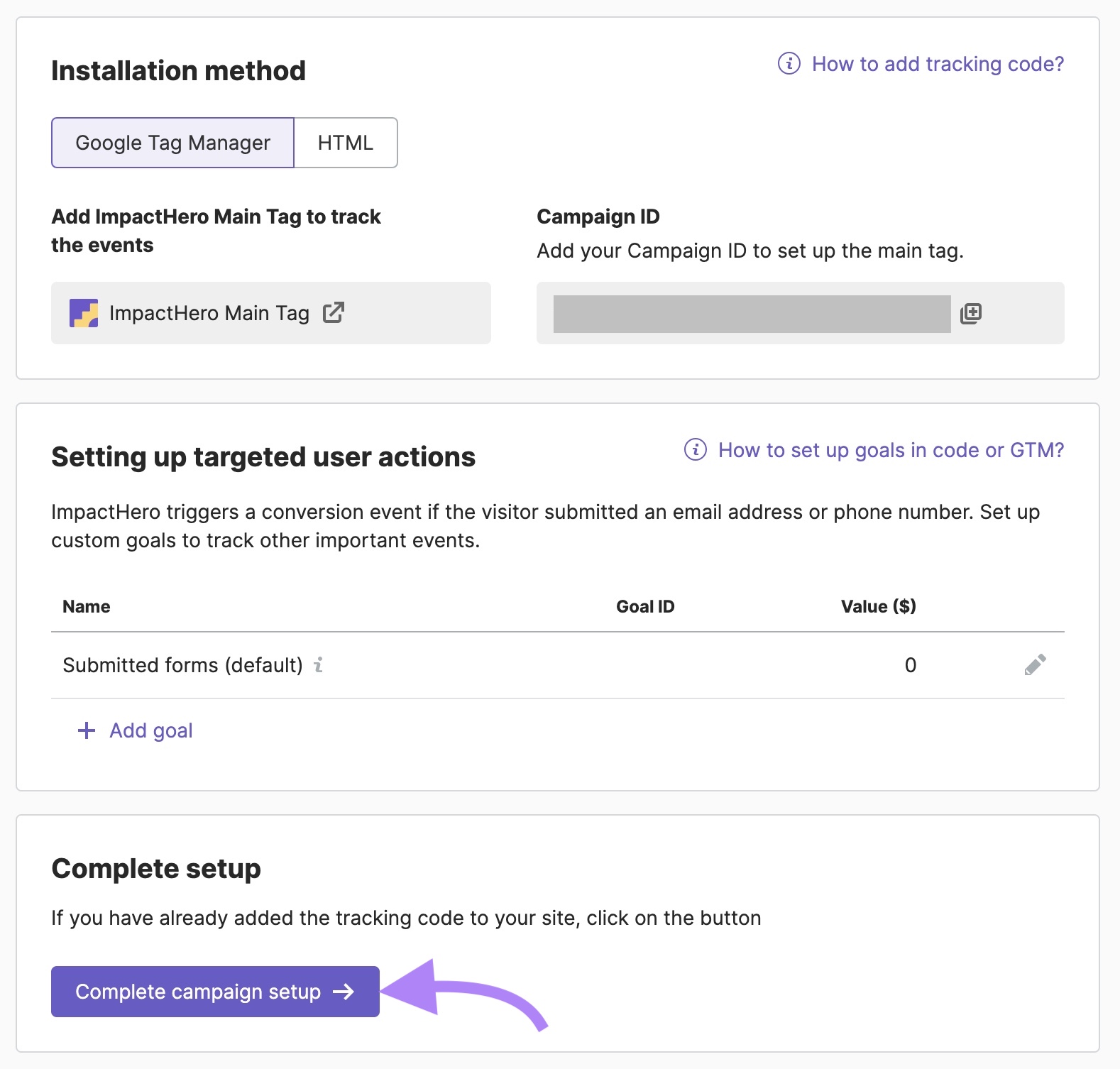Click Add goal to create a new goal
1120x1069 pixels.
point(150,730)
